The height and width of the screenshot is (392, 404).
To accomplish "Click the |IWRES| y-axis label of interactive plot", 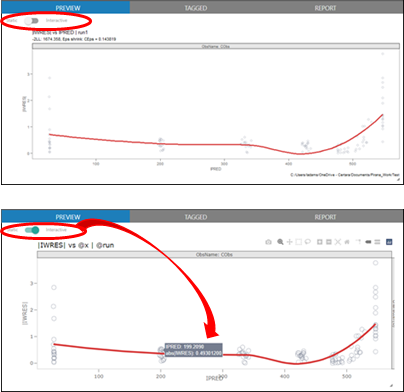I will [25, 313].
